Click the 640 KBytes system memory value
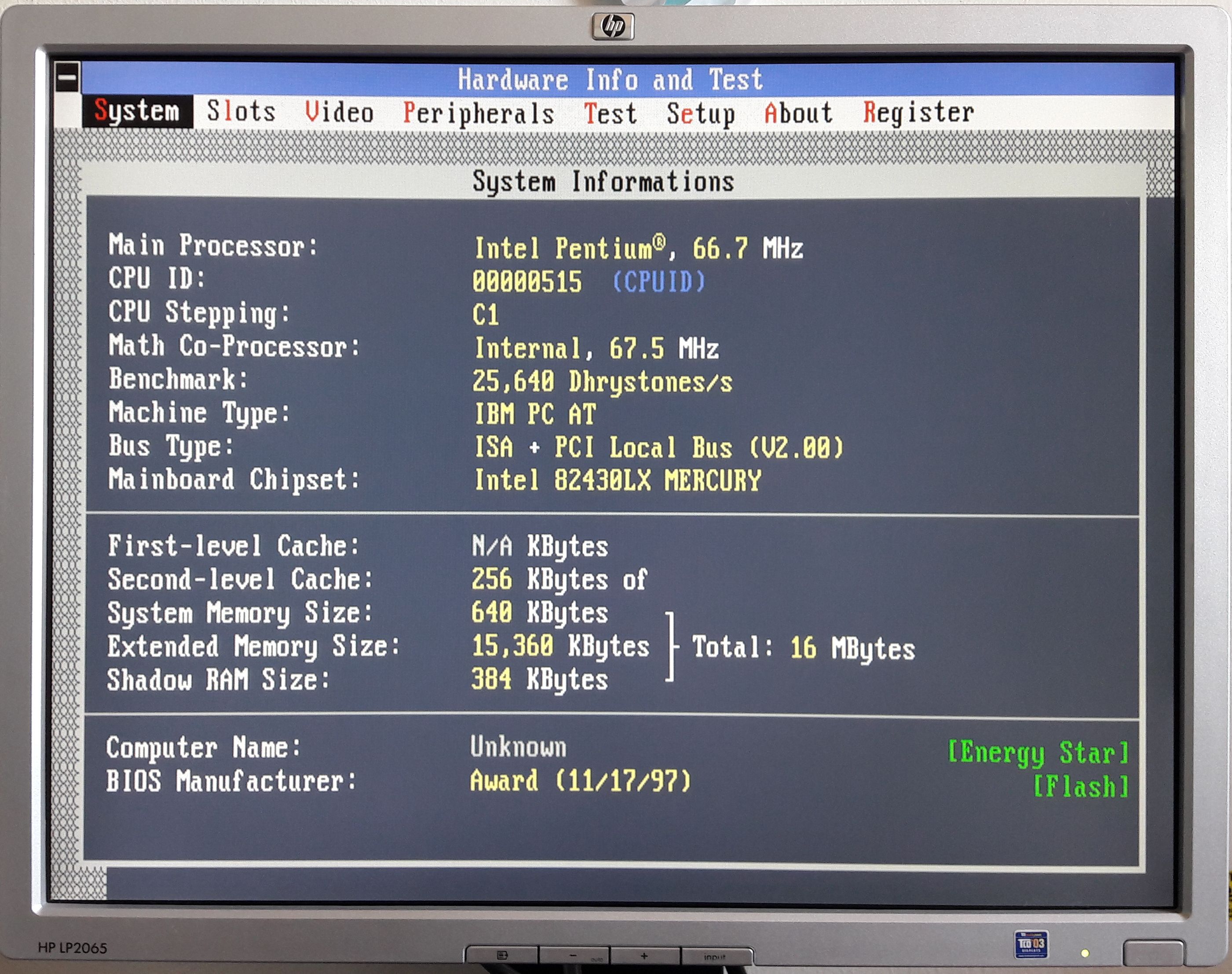Viewport: 1232px width, 974px height. [x=540, y=613]
